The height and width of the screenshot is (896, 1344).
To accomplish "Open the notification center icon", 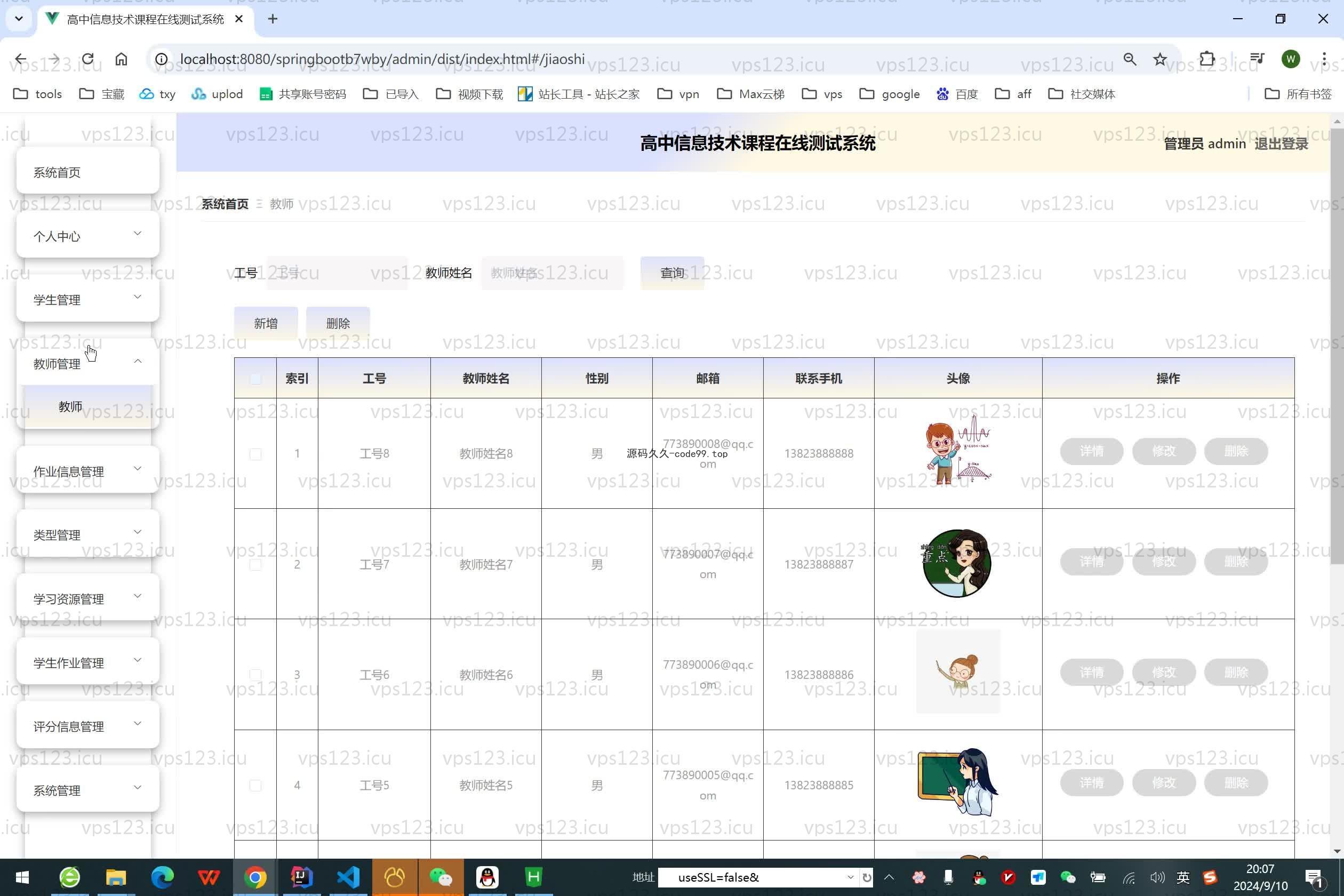I will click(x=1314, y=878).
